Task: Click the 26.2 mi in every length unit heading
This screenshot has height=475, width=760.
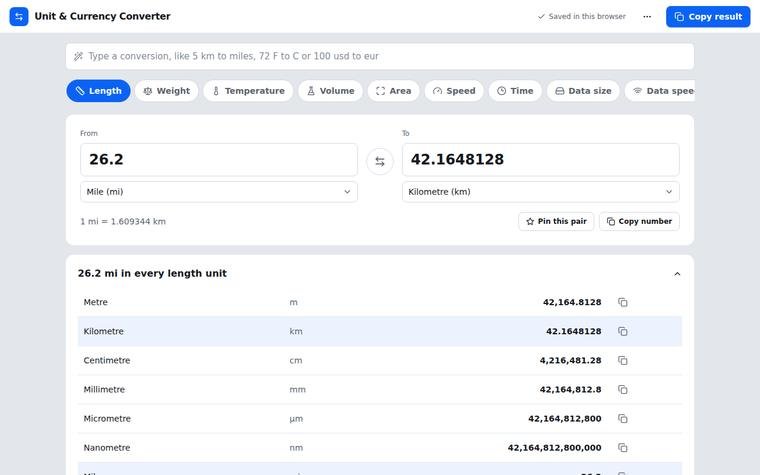Action: [152, 273]
